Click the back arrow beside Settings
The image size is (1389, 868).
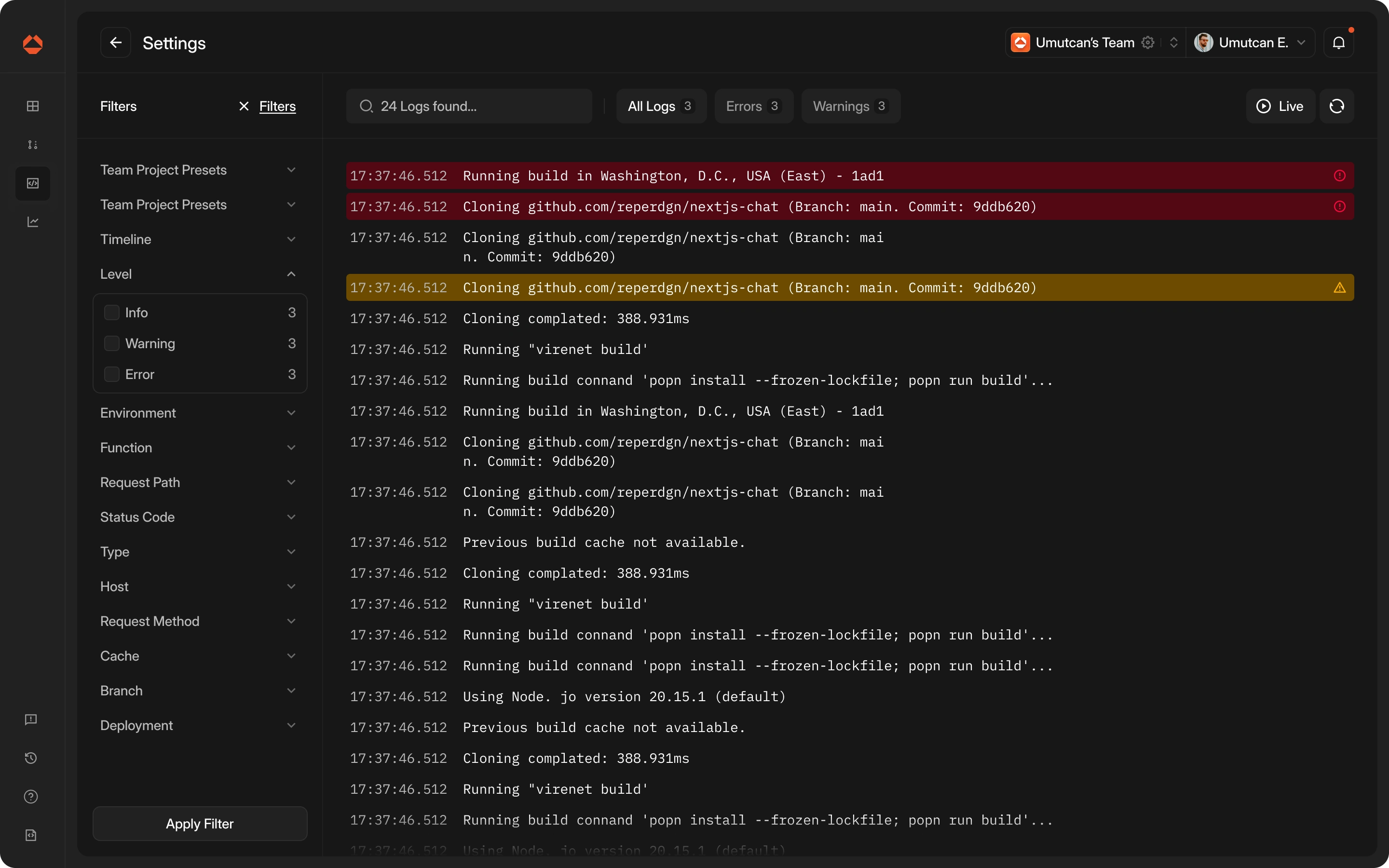coord(115,42)
